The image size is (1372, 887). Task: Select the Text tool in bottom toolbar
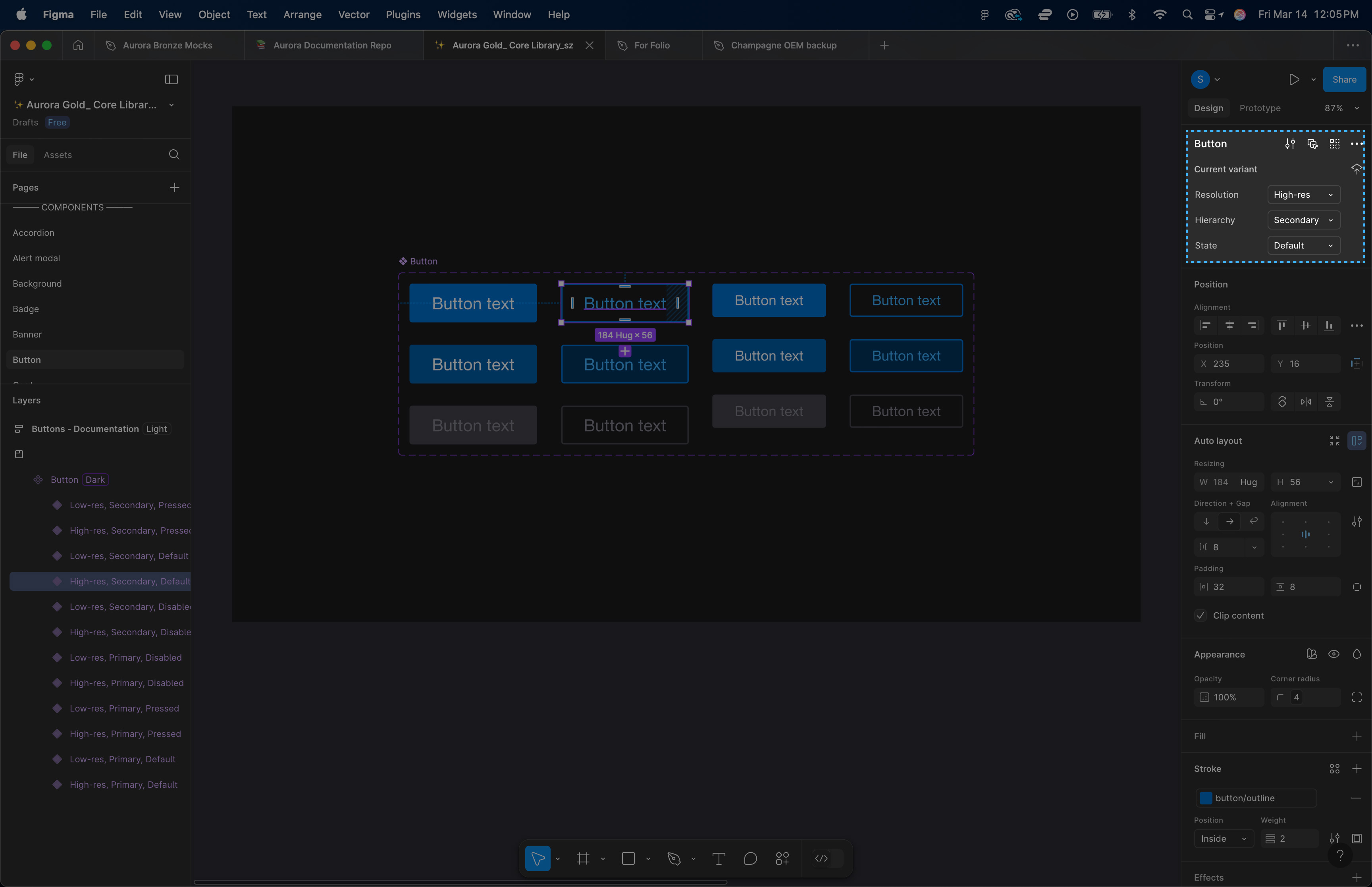coord(719,859)
